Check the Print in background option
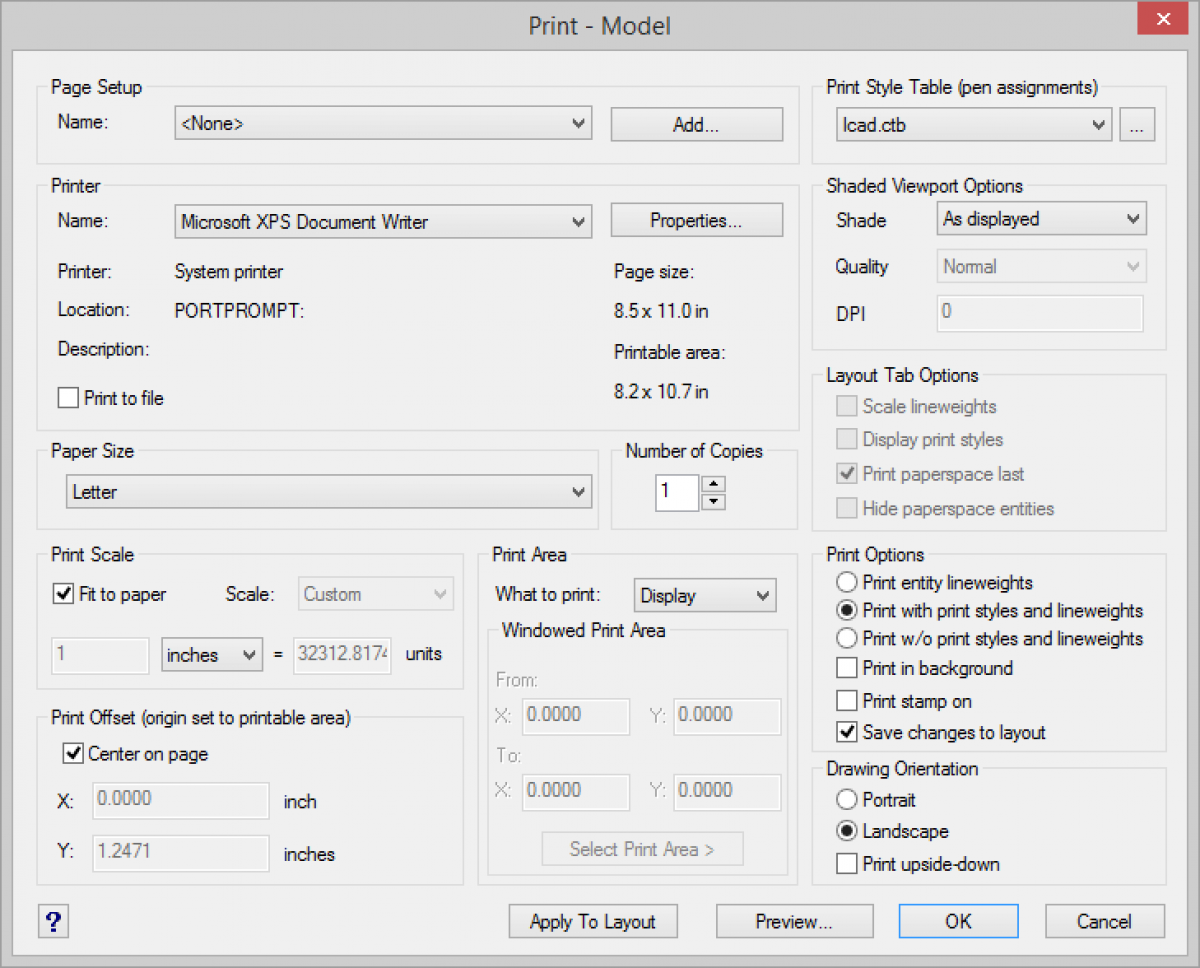 (x=847, y=668)
